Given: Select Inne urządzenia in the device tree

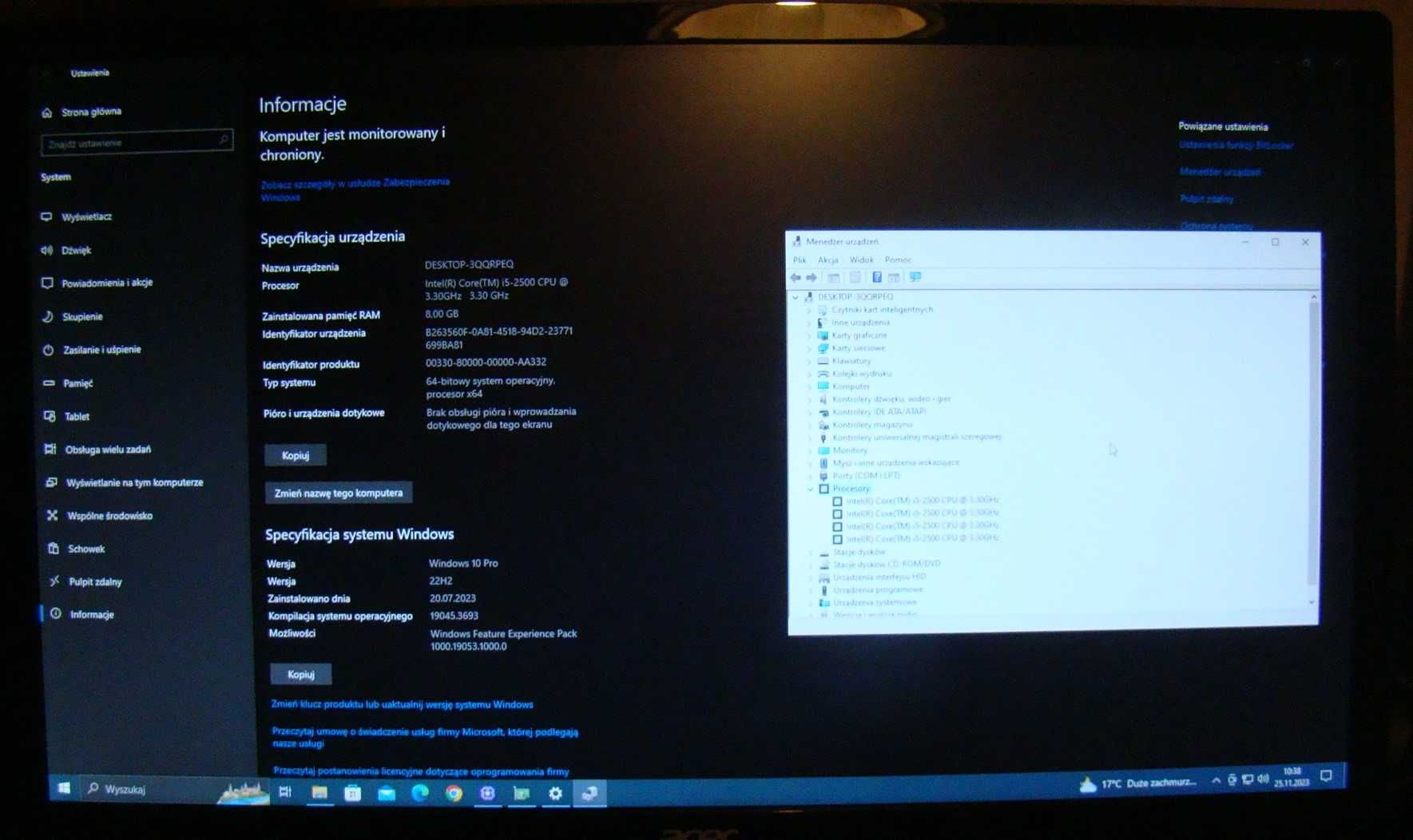Looking at the screenshot, I should 860,323.
